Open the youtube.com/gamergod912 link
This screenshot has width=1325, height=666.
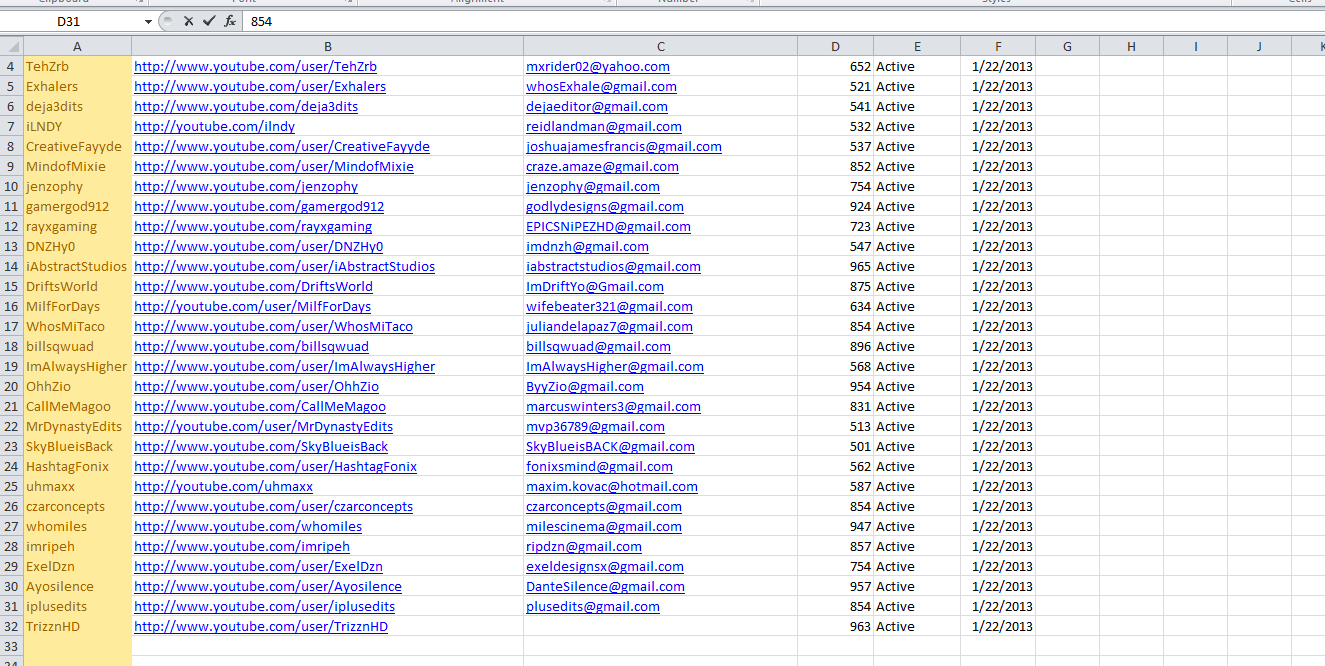click(x=259, y=206)
